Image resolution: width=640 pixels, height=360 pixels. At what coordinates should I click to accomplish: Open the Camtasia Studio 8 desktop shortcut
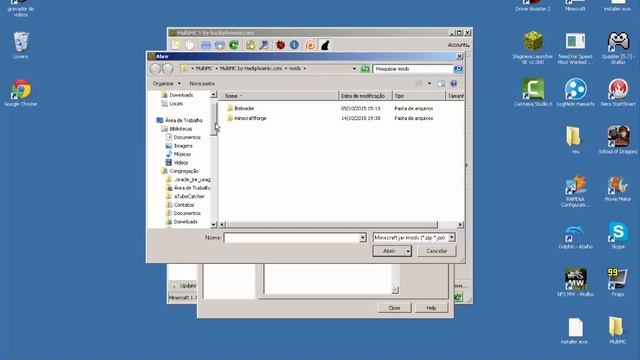(533, 92)
